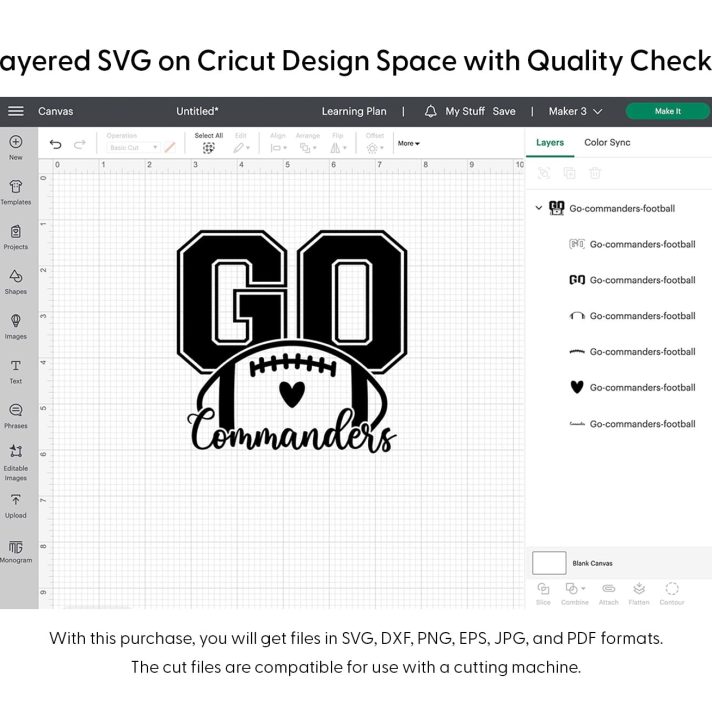712x712 pixels.
Task: Click the Untitled project title
Action: click(197, 111)
